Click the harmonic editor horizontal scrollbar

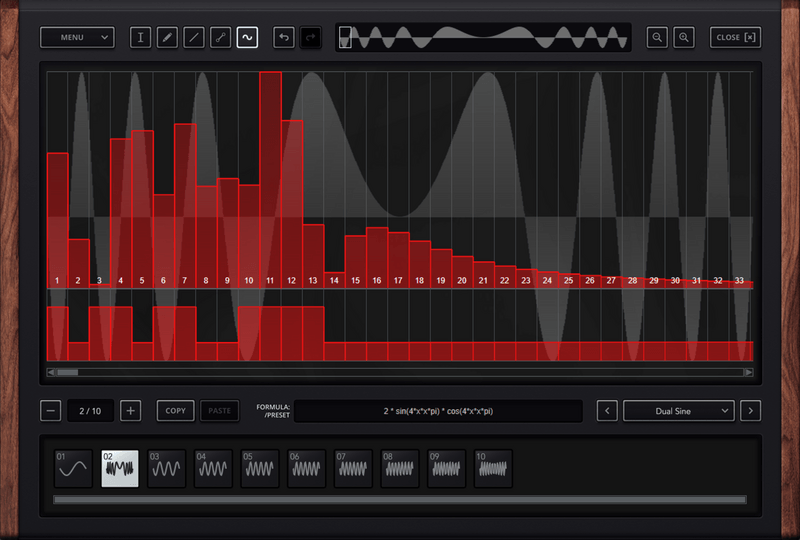coord(400,372)
